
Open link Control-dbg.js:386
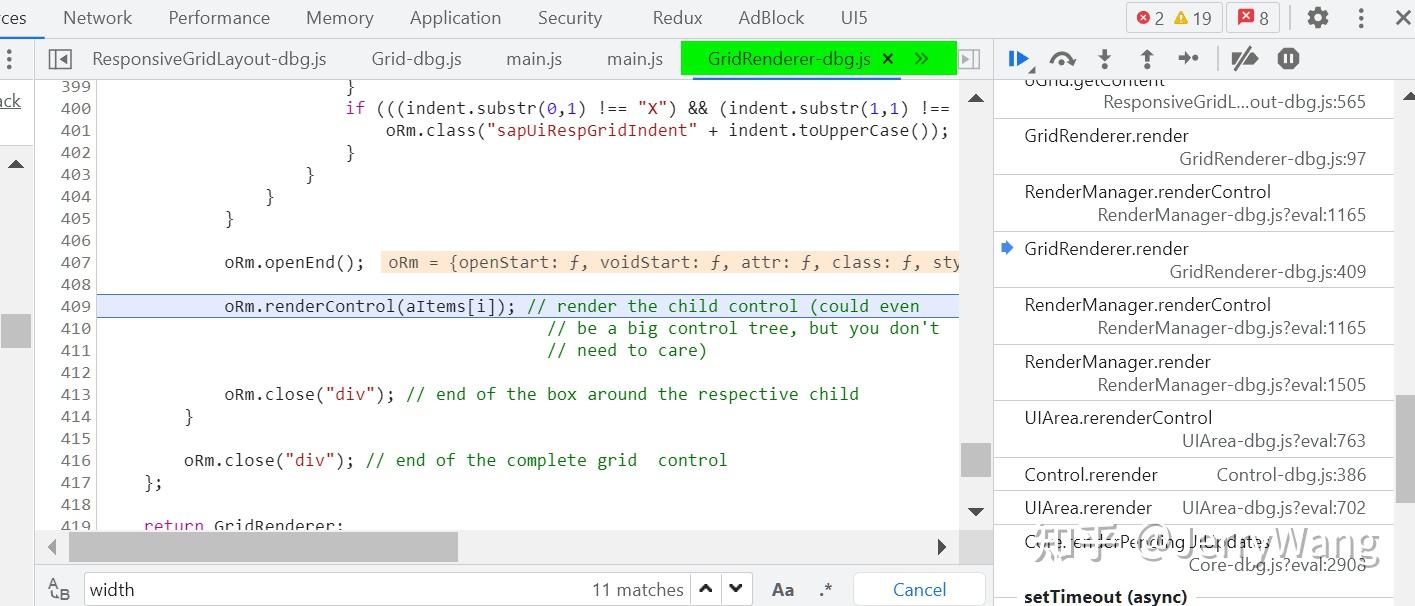(x=1291, y=475)
